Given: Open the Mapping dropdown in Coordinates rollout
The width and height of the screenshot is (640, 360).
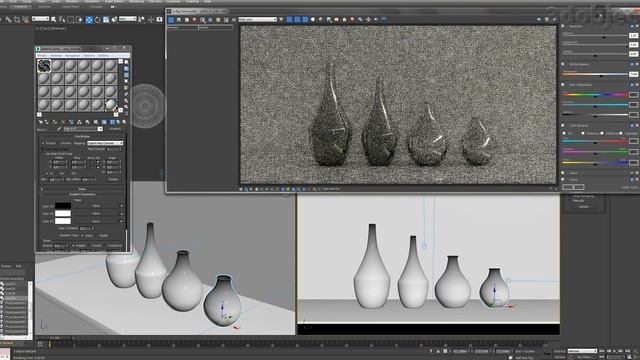Looking at the screenshot, I should tap(105, 143).
